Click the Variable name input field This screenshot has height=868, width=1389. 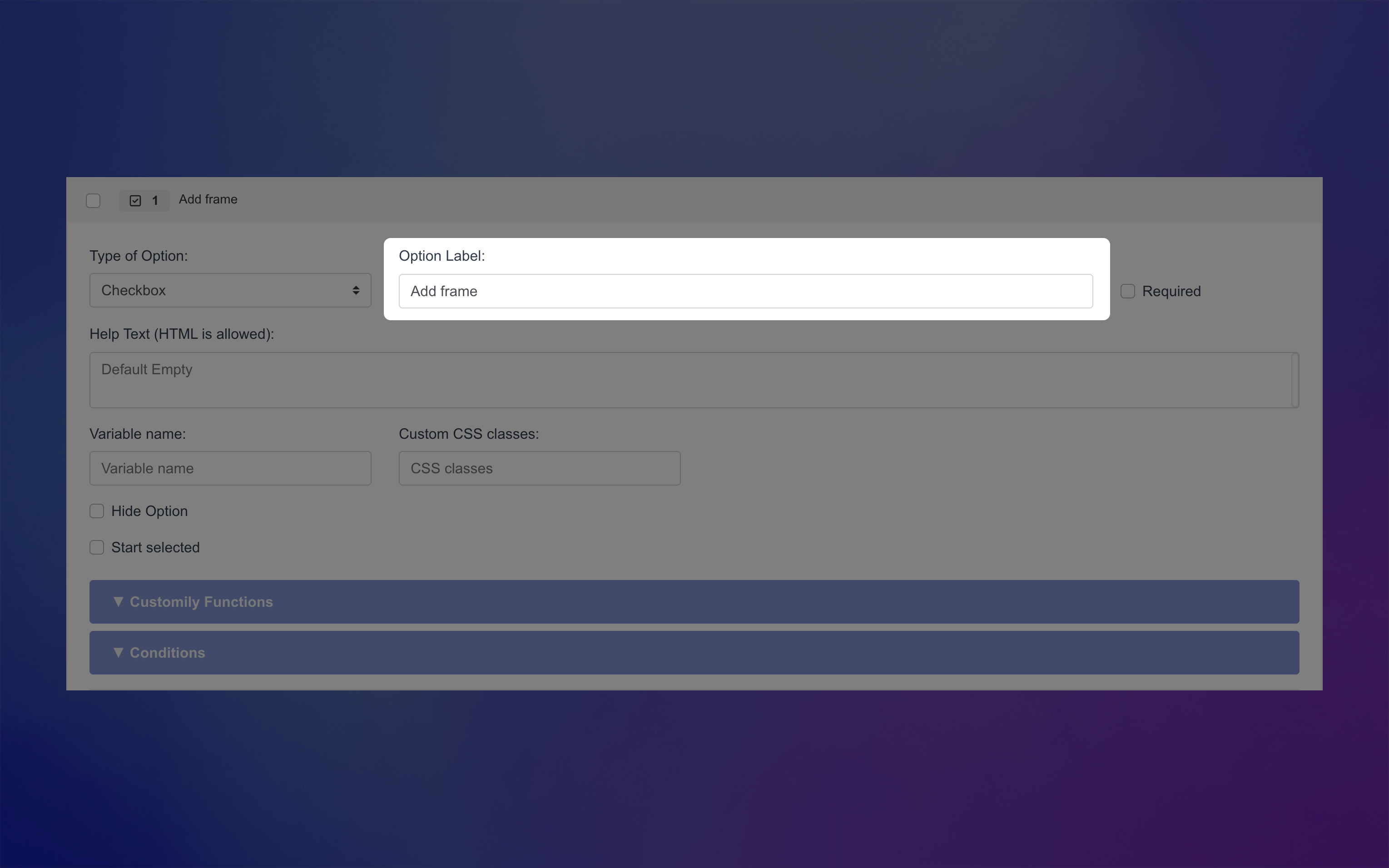229,468
